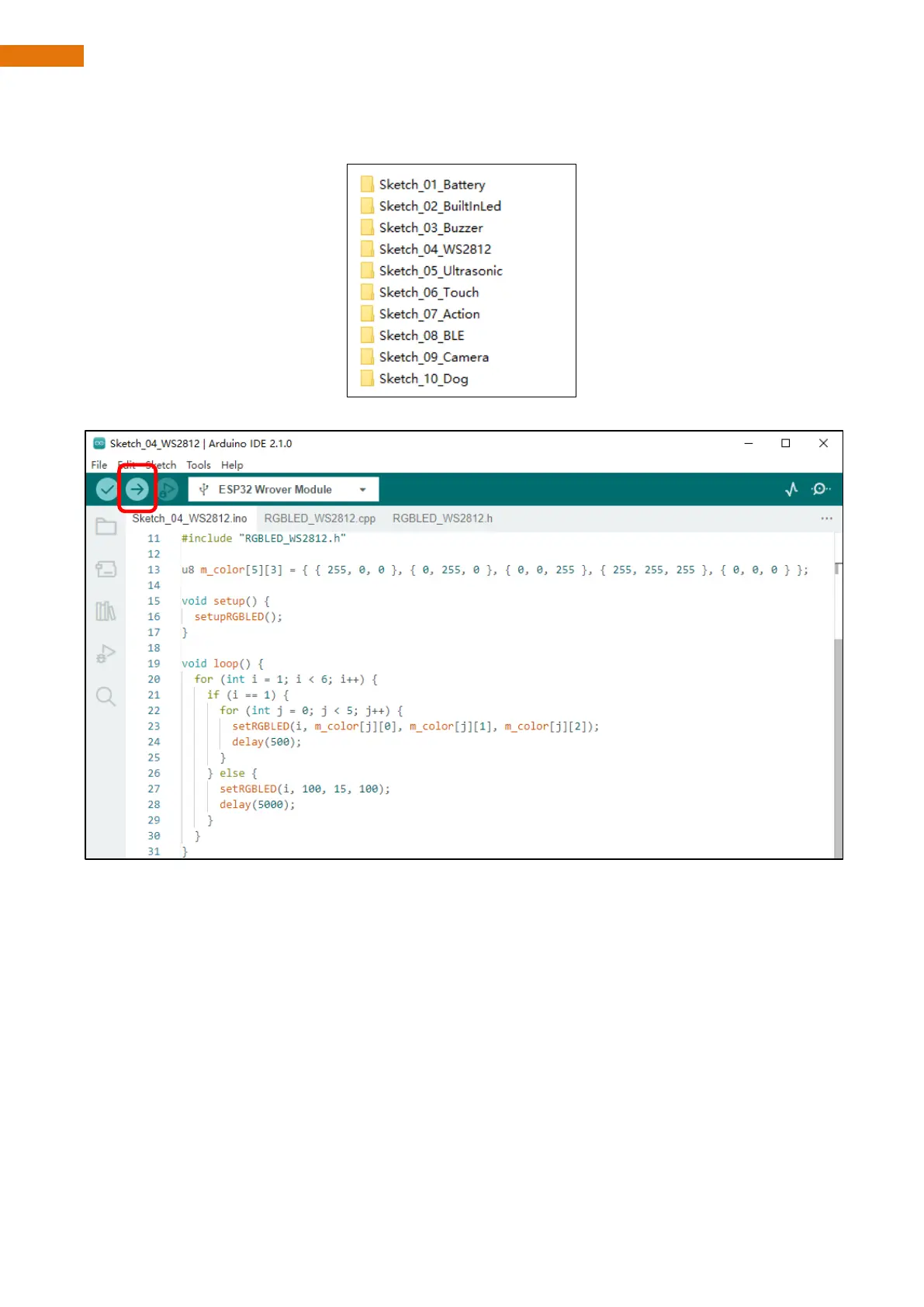This screenshot has width=924, height=1307.
Task: Click line number 23 in the gutter
Action: (154, 726)
